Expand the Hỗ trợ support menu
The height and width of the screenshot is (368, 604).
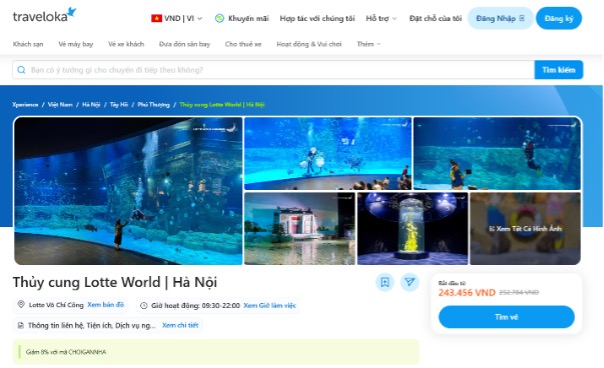(381, 18)
